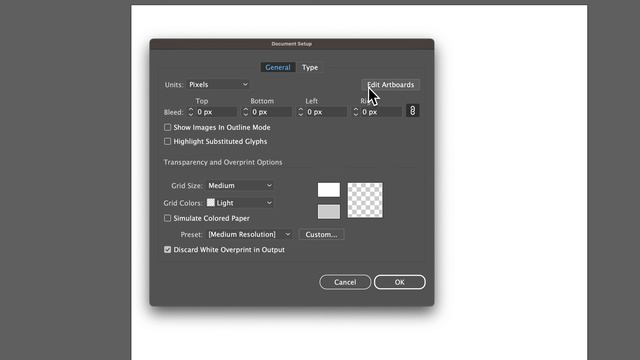This screenshot has width=640, height=360.
Task: Open the Grid Colors dropdown
Action: point(240,203)
